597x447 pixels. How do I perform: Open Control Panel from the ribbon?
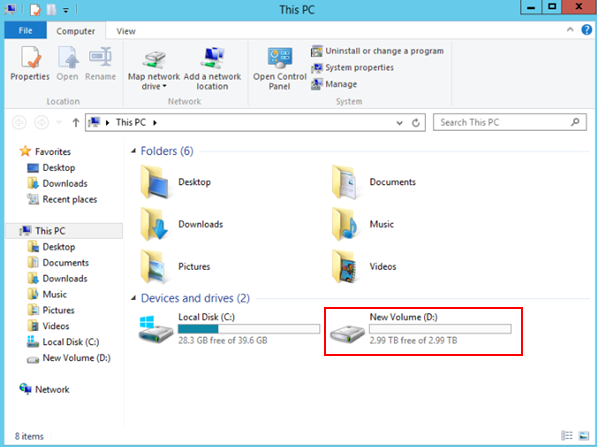[x=279, y=69]
